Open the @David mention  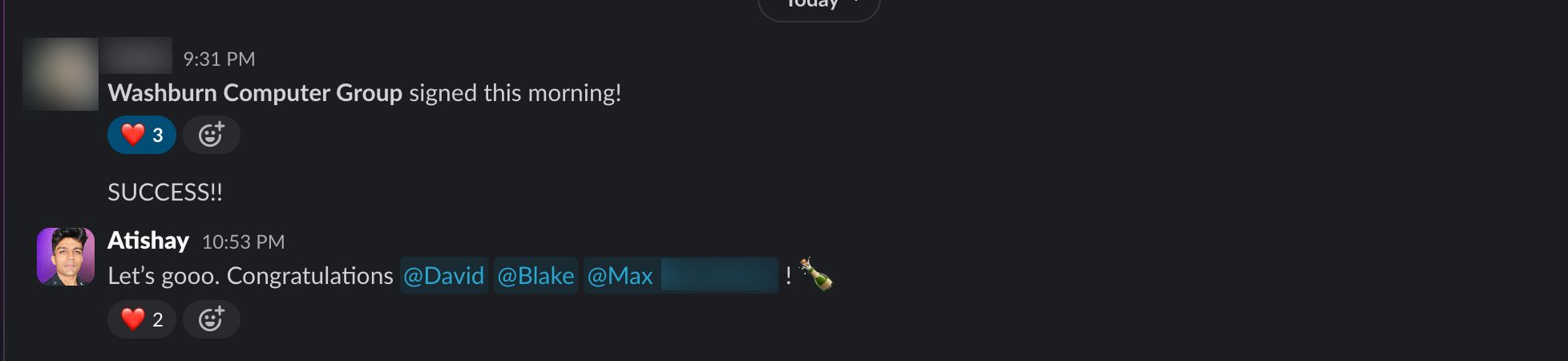(x=444, y=275)
